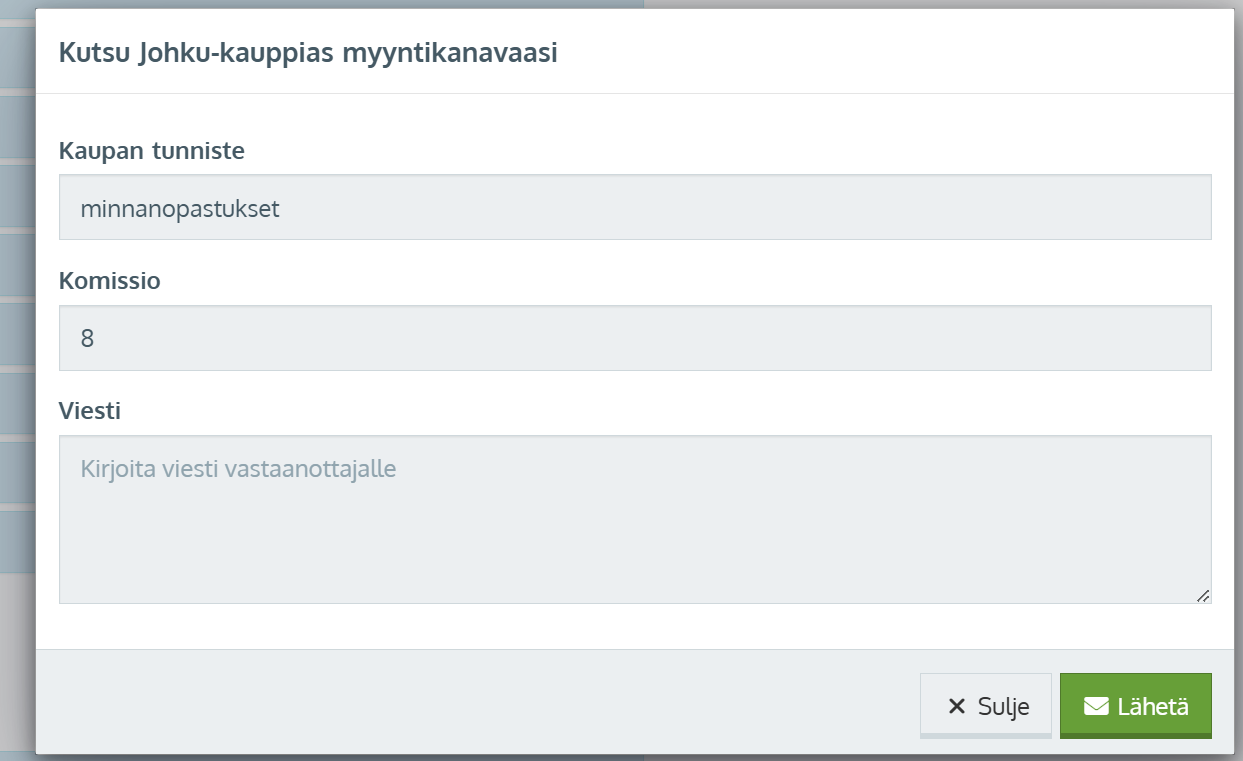The image size is (1243, 761).
Task: Click the Viesti textarea resize grip
Action: [1203, 595]
